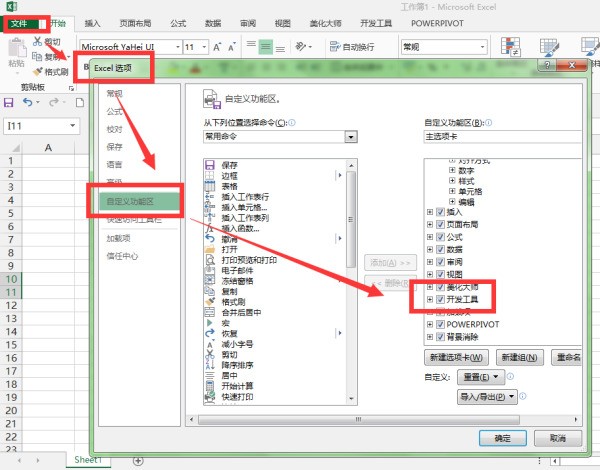Click the 添加 >> button

(390, 263)
